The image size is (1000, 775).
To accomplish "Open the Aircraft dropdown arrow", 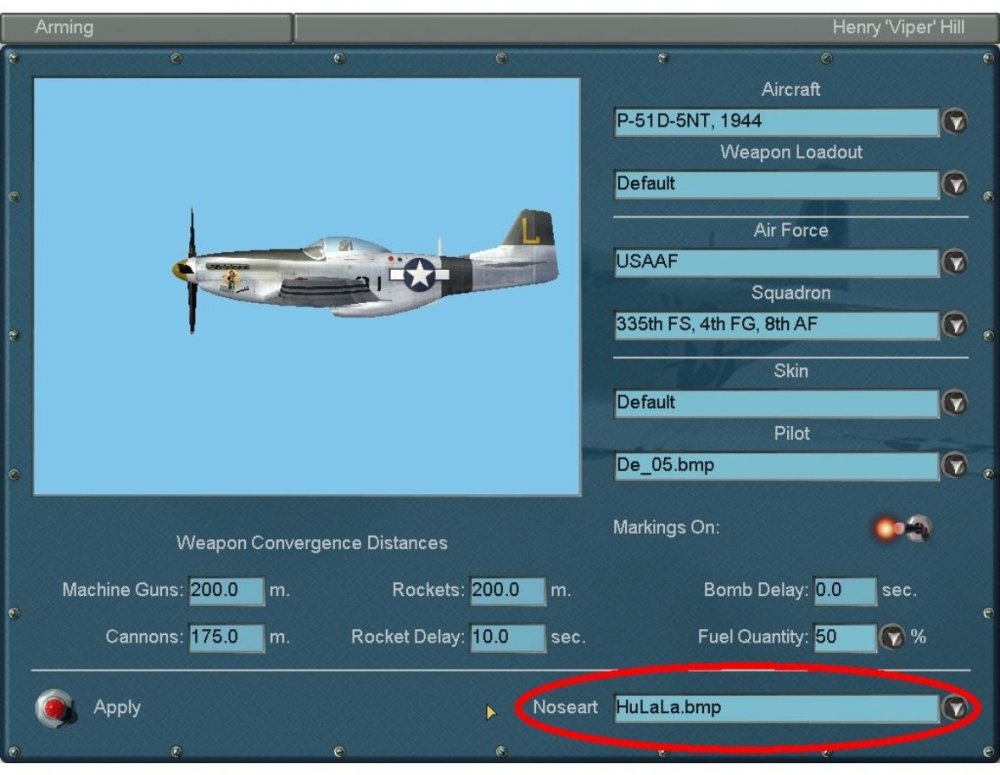I will [955, 122].
